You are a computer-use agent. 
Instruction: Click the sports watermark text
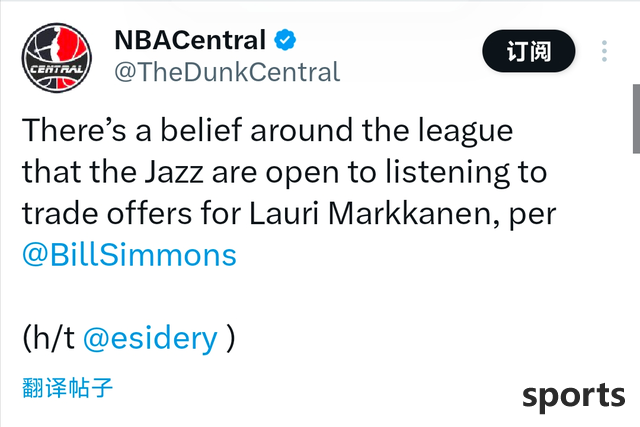(573, 396)
